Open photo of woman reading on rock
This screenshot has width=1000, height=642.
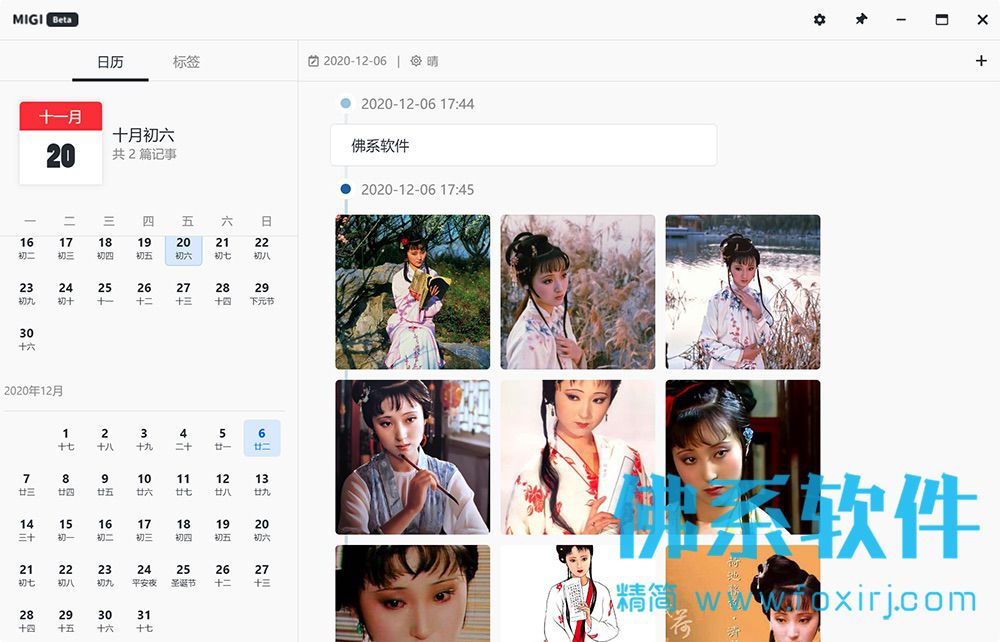click(x=413, y=292)
